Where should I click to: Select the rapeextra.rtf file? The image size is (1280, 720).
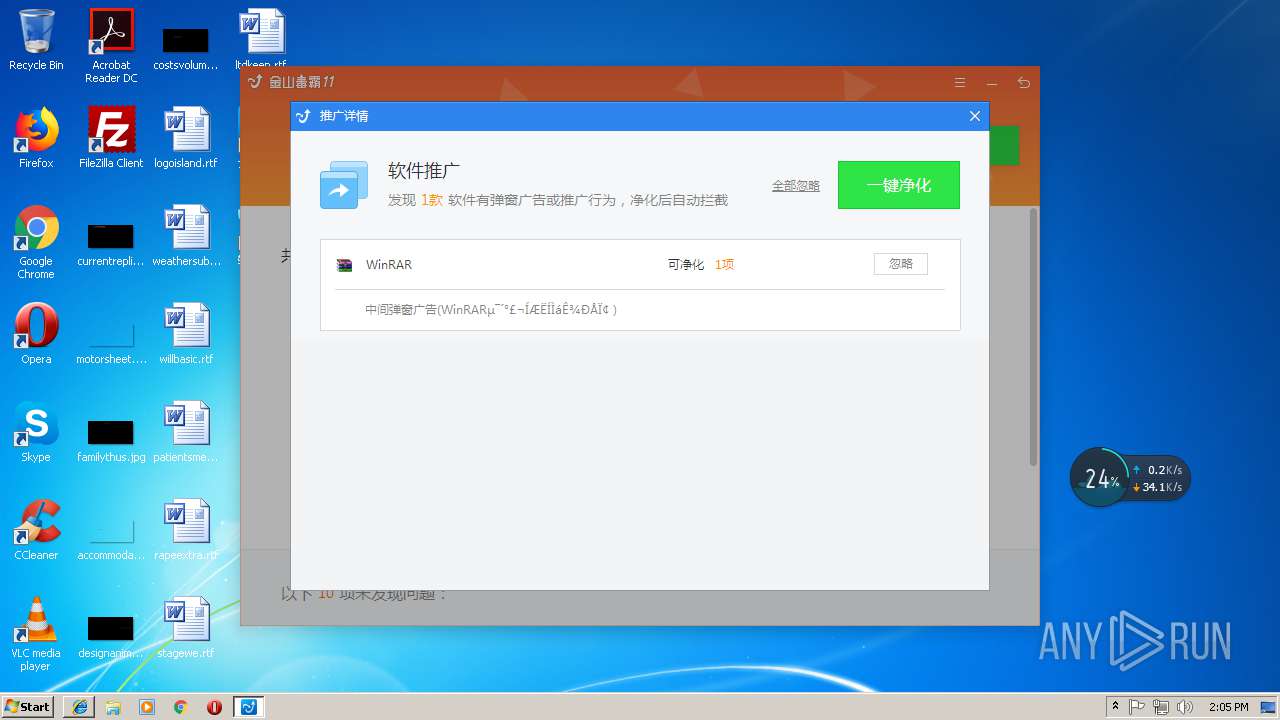coord(186,530)
